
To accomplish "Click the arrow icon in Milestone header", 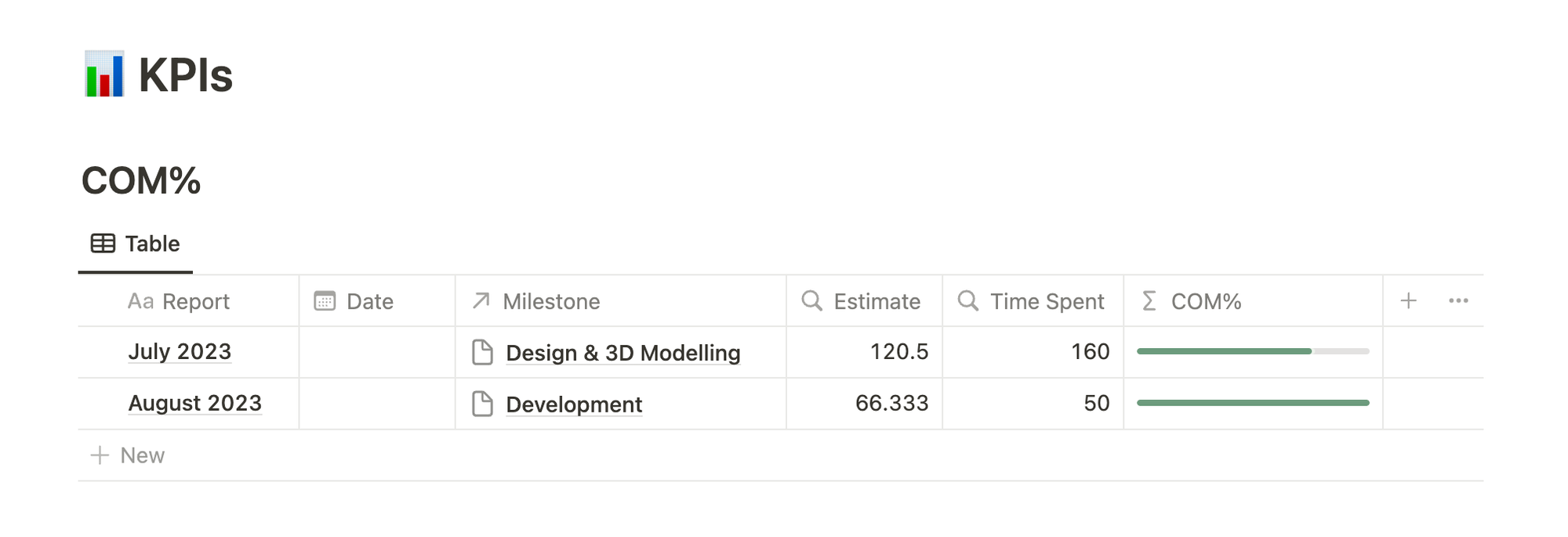I will [481, 301].
